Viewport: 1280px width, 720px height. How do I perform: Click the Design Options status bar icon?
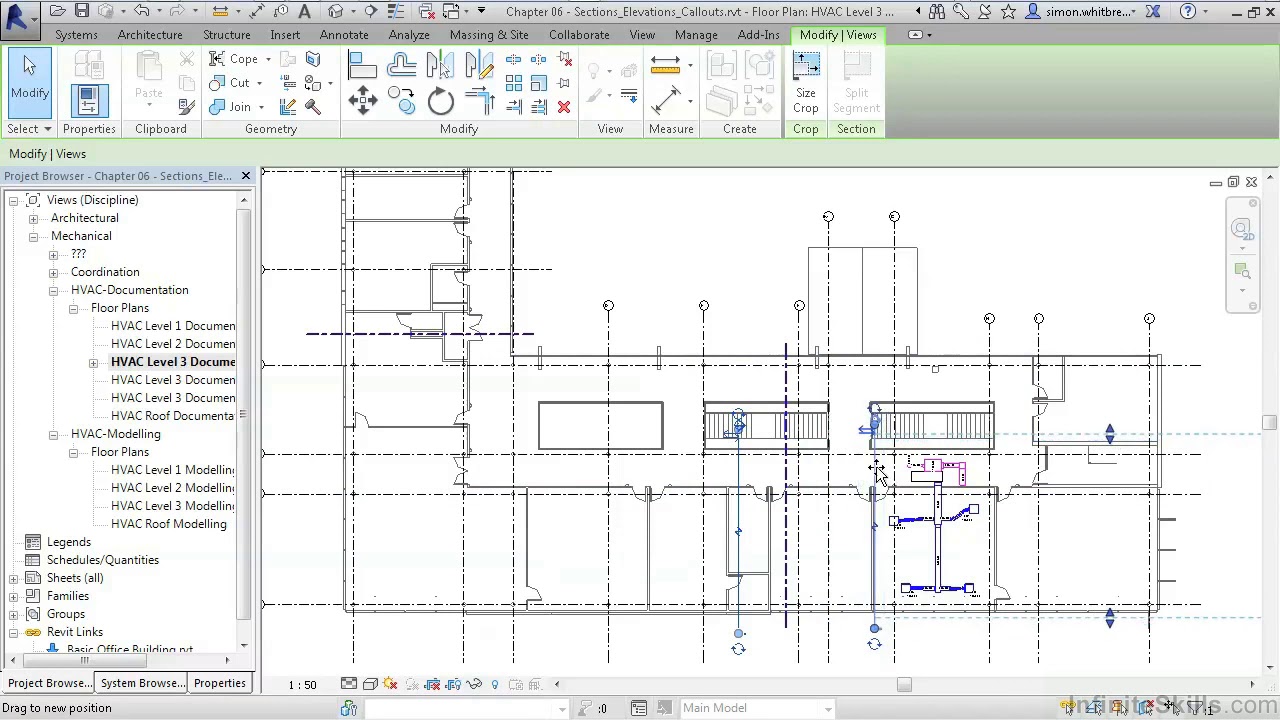pos(639,708)
